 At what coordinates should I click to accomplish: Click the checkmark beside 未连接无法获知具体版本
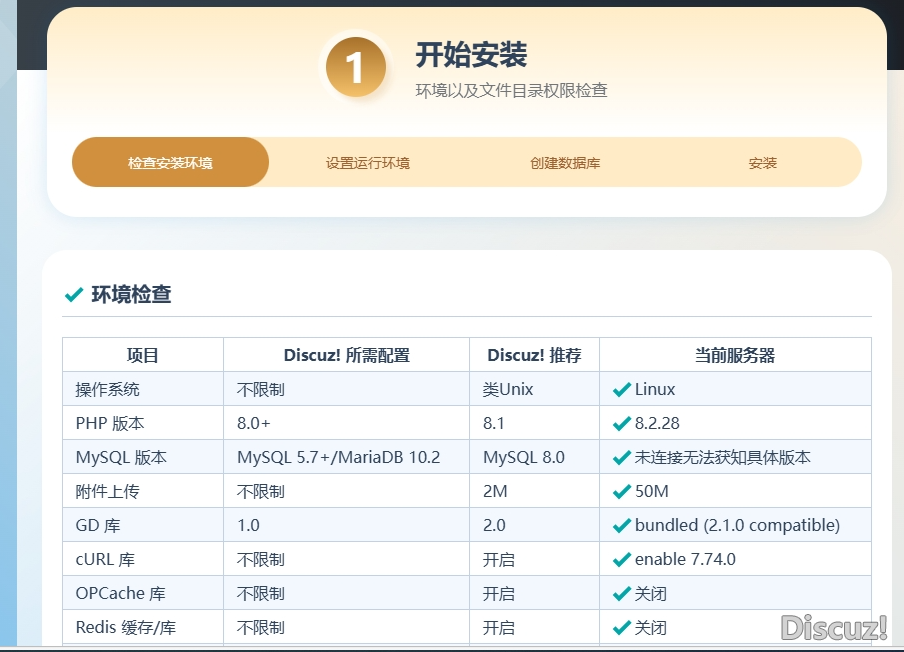[x=622, y=457]
